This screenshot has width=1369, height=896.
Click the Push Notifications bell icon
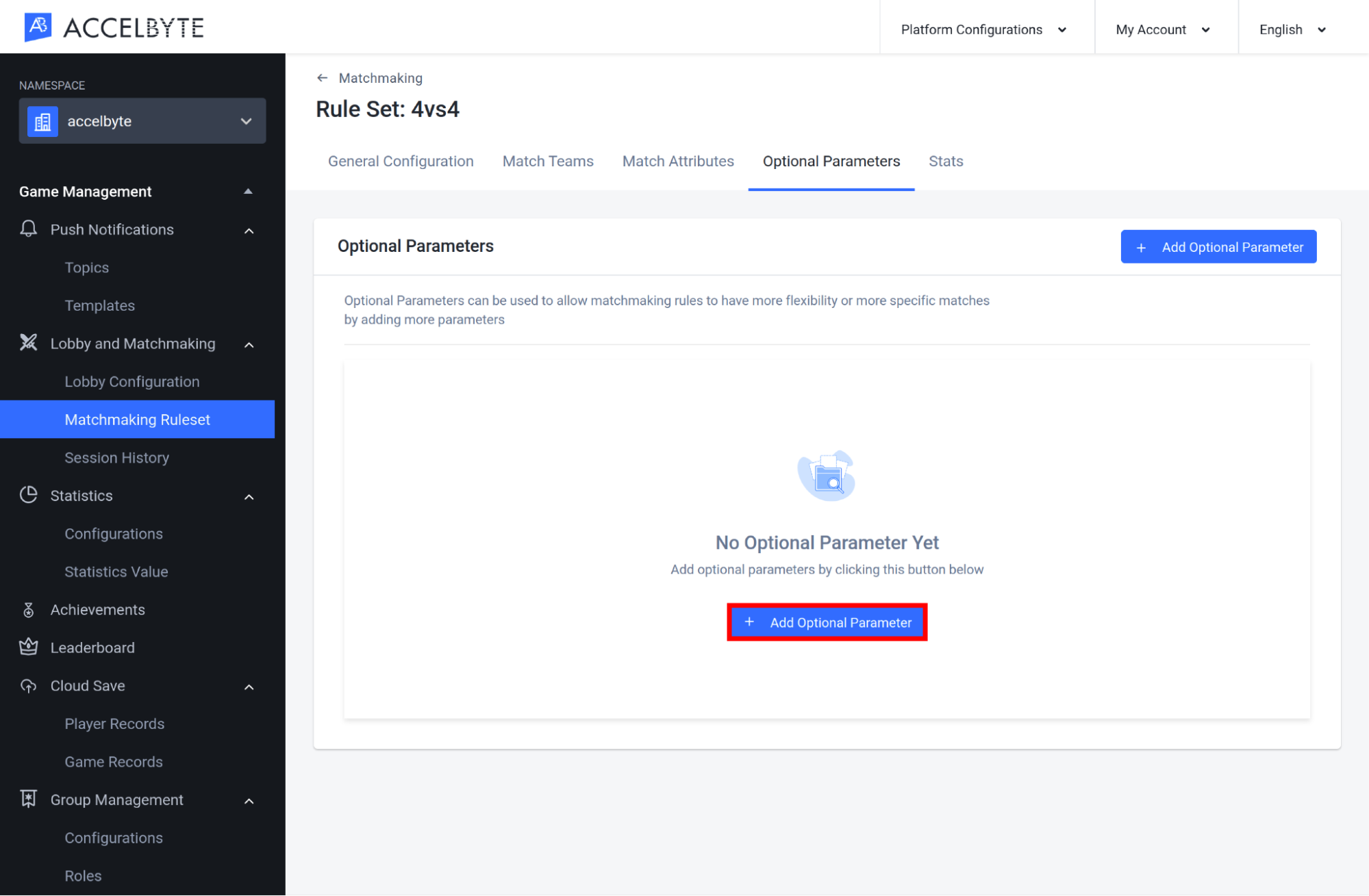point(28,229)
